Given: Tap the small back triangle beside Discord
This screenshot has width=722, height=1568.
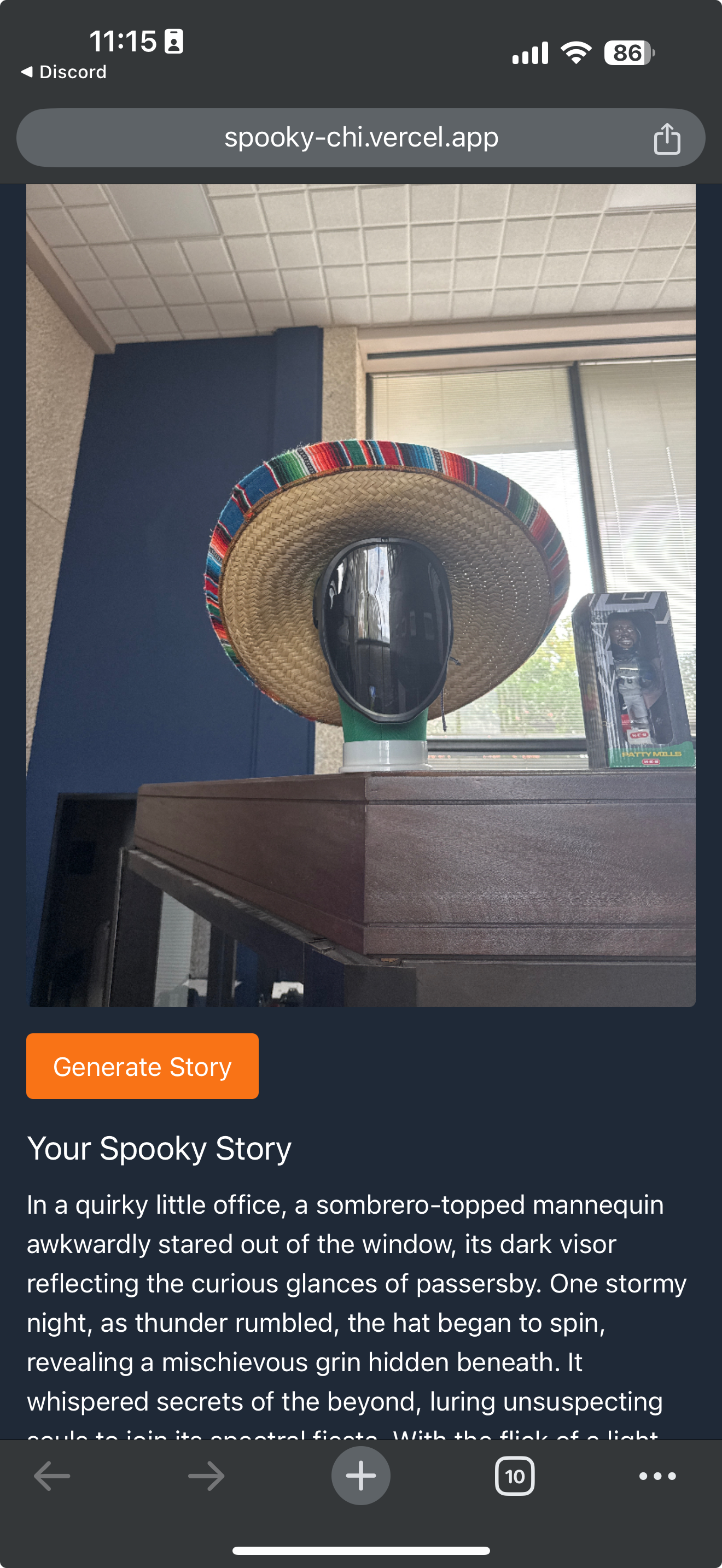Looking at the screenshot, I should tap(26, 71).
